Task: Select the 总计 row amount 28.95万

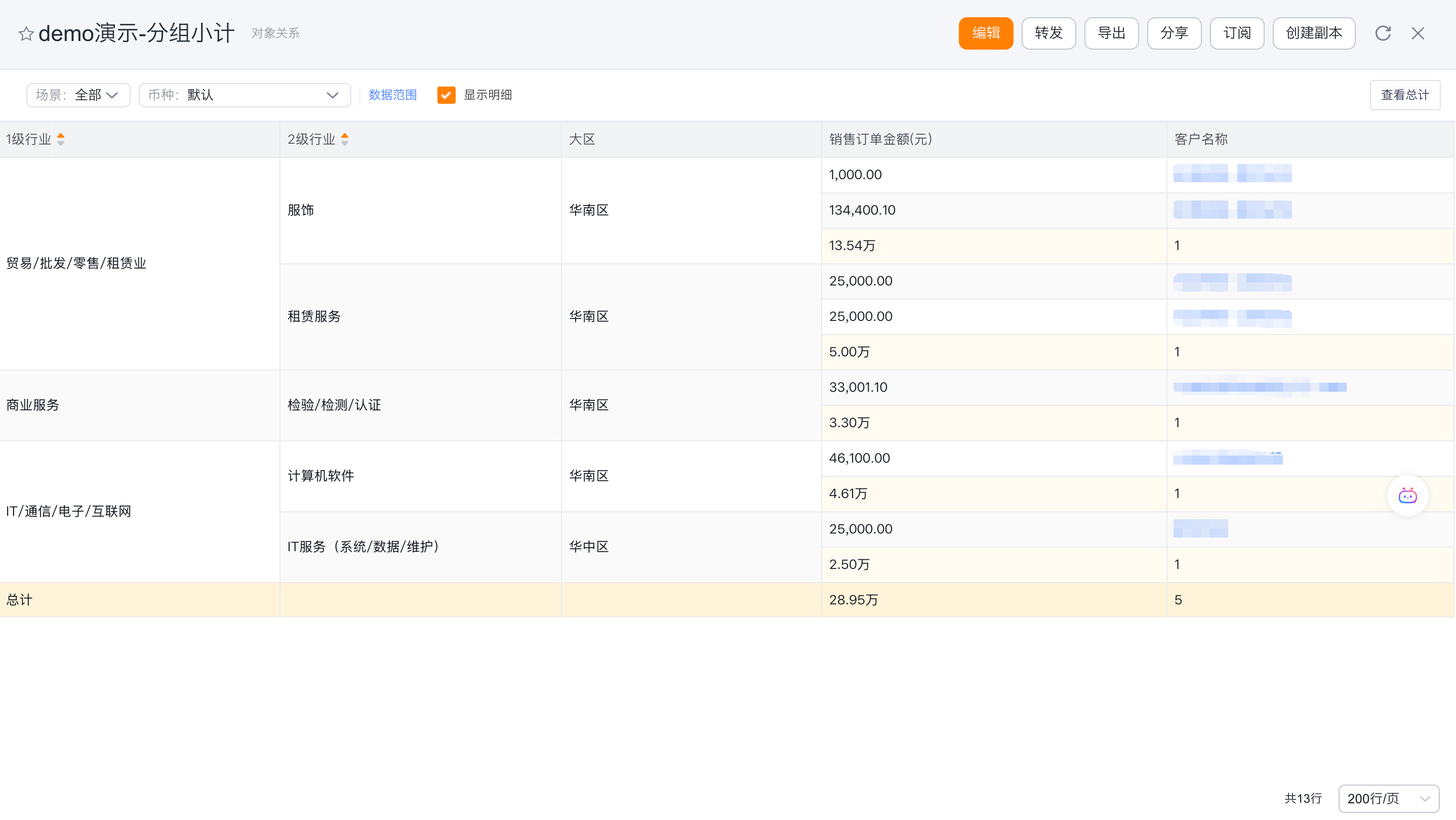Action: [x=854, y=600]
